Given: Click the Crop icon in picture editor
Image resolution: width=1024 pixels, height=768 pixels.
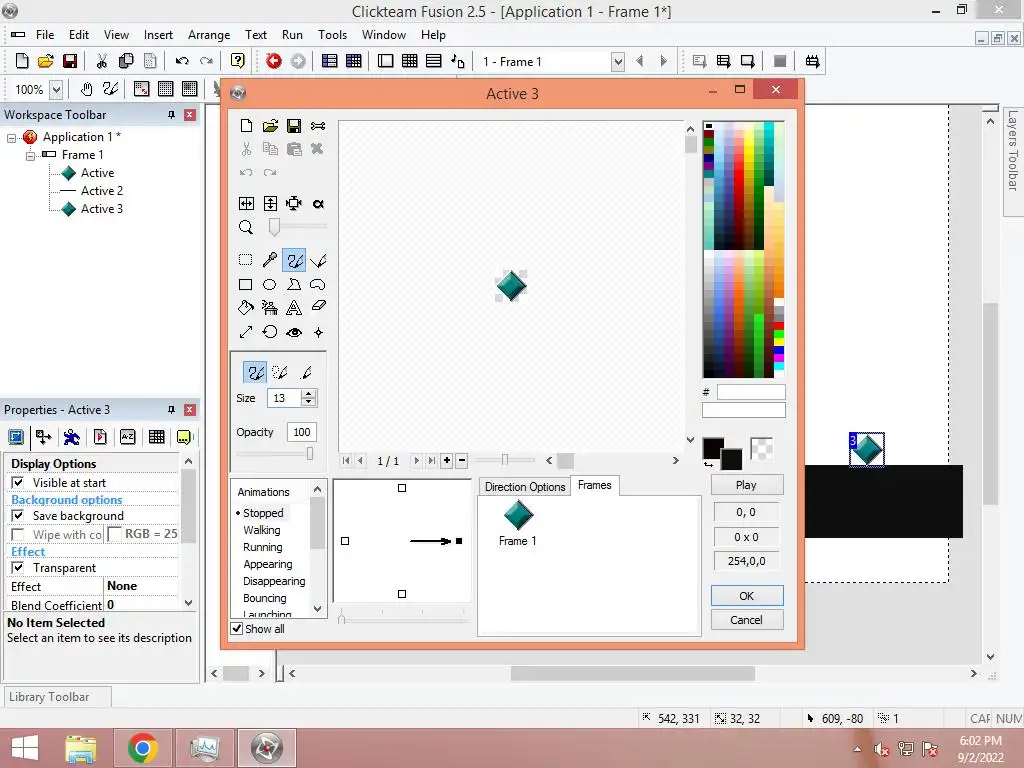Looking at the screenshot, I should (x=294, y=204).
